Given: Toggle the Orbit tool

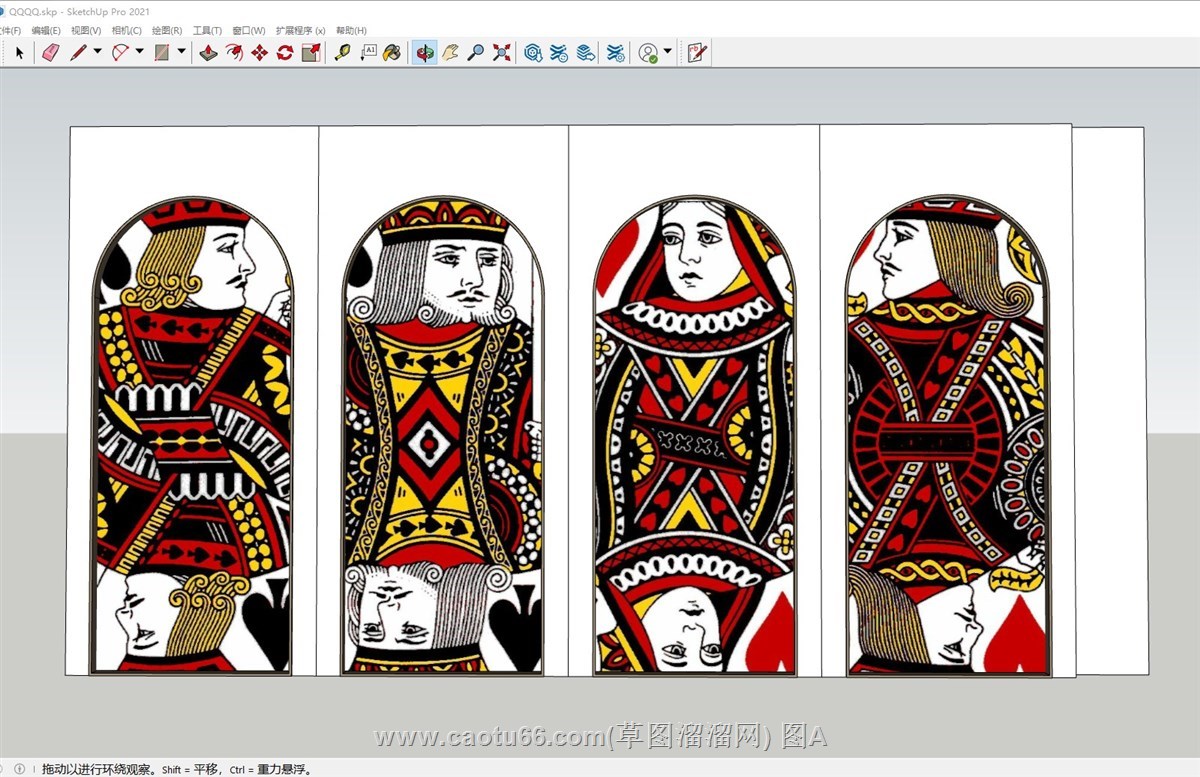Looking at the screenshot, I should (x=425, y=52).
